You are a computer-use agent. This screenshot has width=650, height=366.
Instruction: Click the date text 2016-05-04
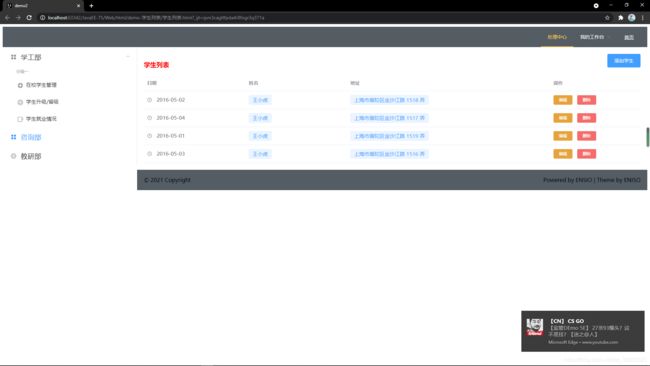[171, 118]
